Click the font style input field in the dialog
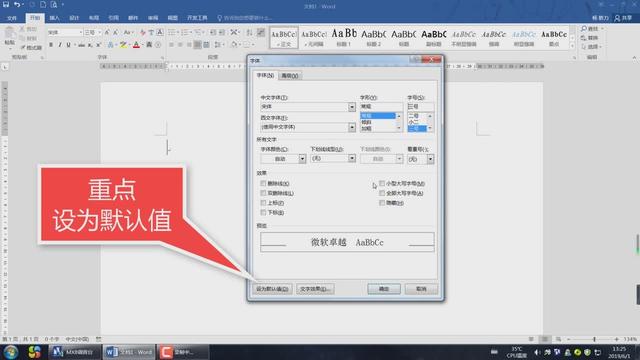640x360 pixels. [x=381, y=107]
